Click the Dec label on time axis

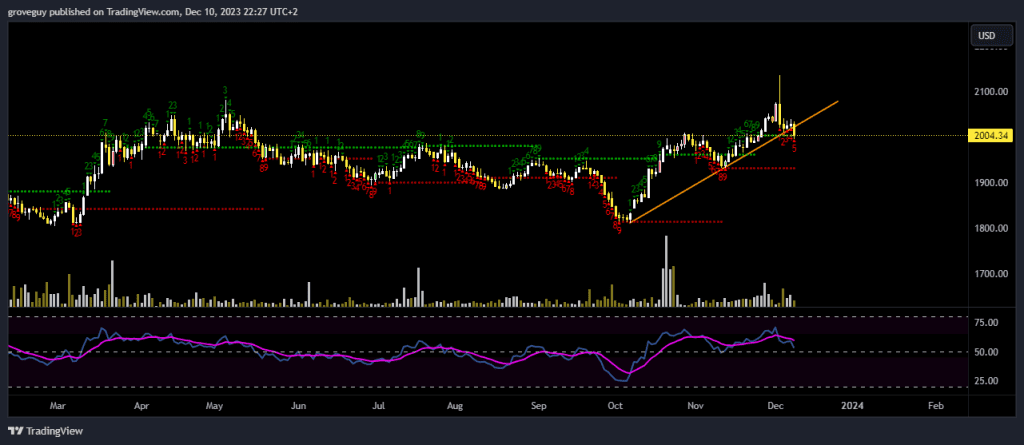[x=775, y=406]
